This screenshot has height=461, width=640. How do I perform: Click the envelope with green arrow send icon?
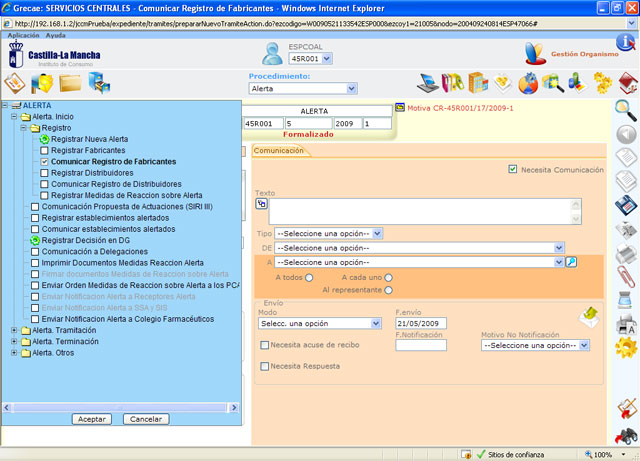(x=589, y=318)
